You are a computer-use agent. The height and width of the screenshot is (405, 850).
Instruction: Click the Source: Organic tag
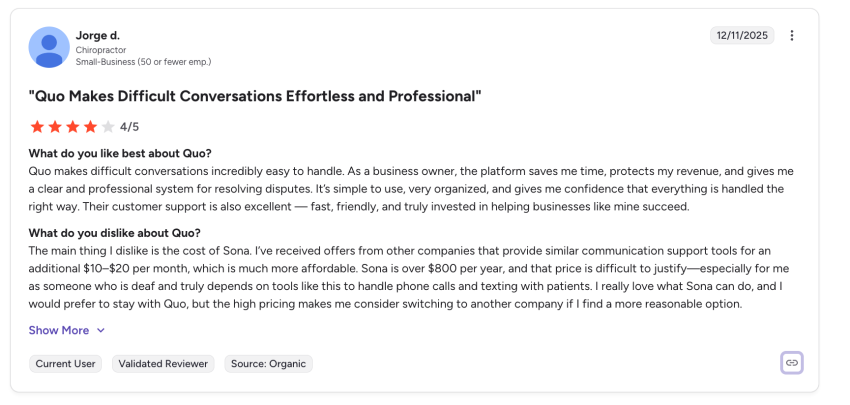(268, 364)
